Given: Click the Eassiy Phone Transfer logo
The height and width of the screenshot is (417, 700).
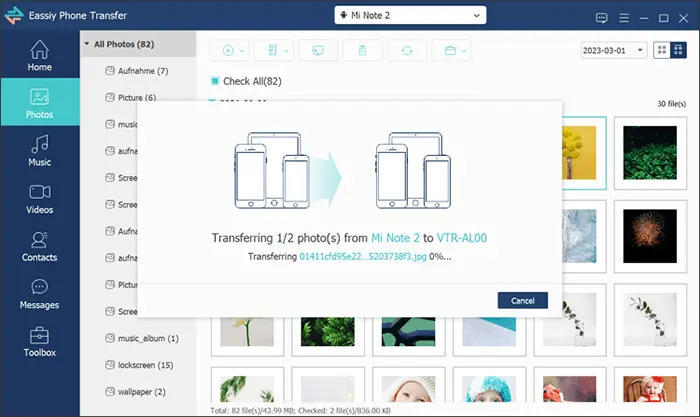Looking at the screenshot, I should tap(14, 15).
